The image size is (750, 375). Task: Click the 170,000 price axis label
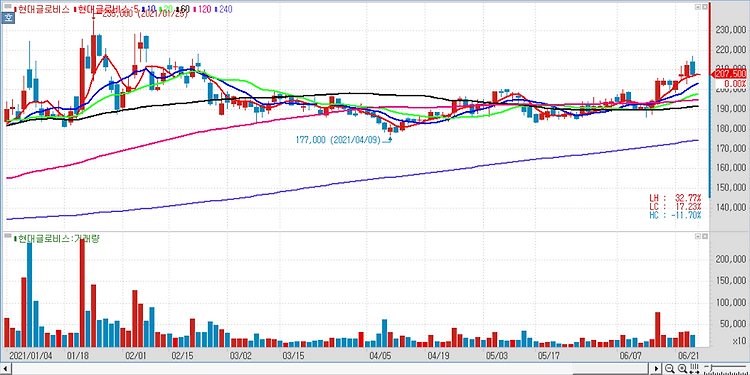click(x=730, y=148)
